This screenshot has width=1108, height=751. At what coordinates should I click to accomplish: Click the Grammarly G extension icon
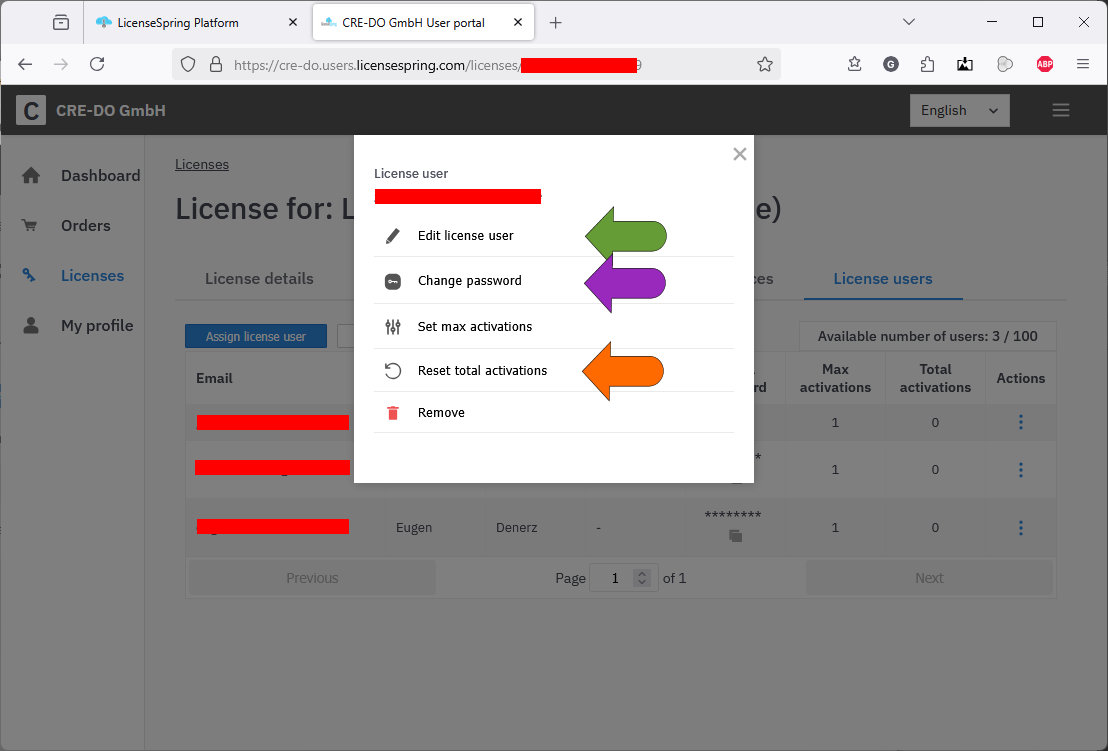pos(890,64)
